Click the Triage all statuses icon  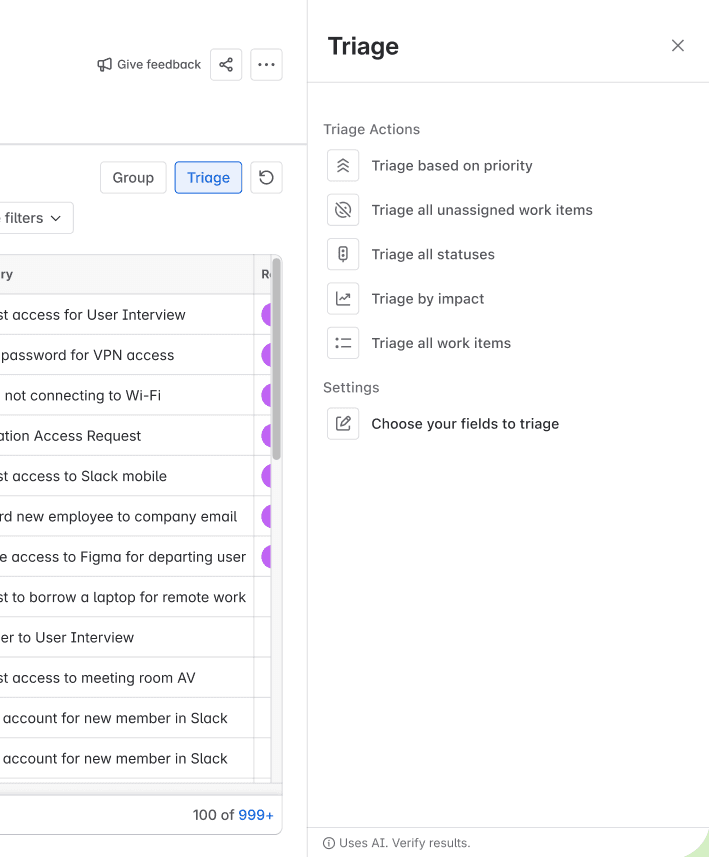pos(343,254)
